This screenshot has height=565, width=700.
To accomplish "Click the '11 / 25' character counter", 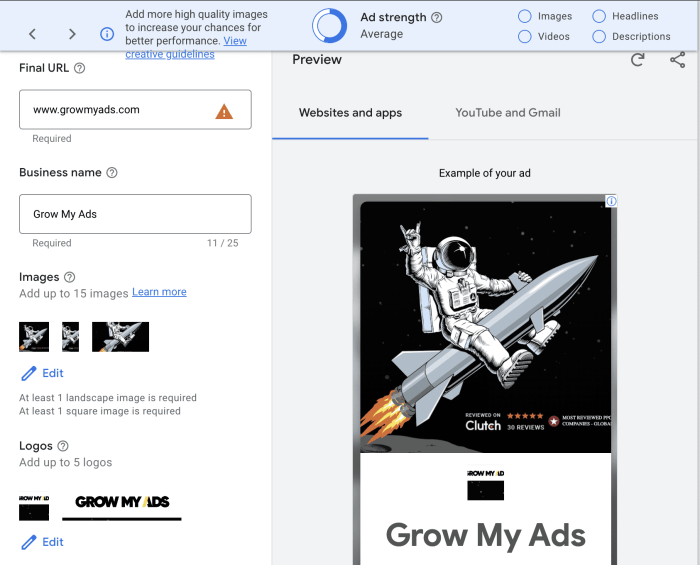I will pos(223,243).
